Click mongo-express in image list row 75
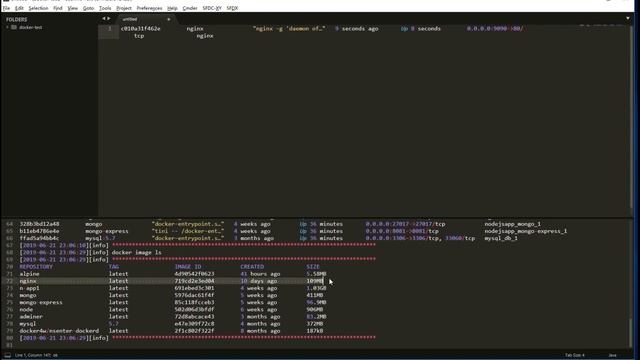This screenshot has width=640, height=360. tap(41, 302)
